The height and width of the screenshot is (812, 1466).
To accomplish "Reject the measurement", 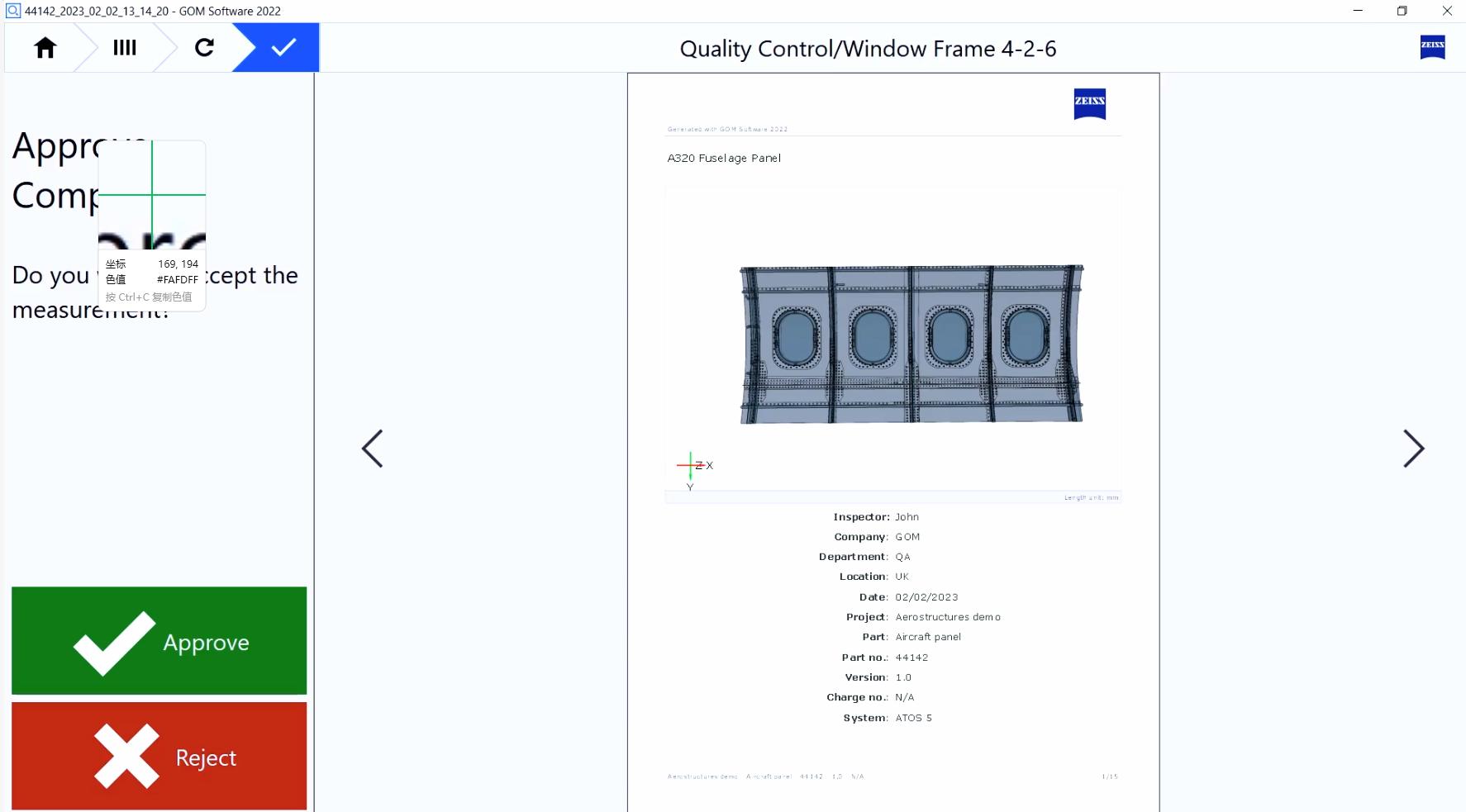I will (x=159, y=756).
